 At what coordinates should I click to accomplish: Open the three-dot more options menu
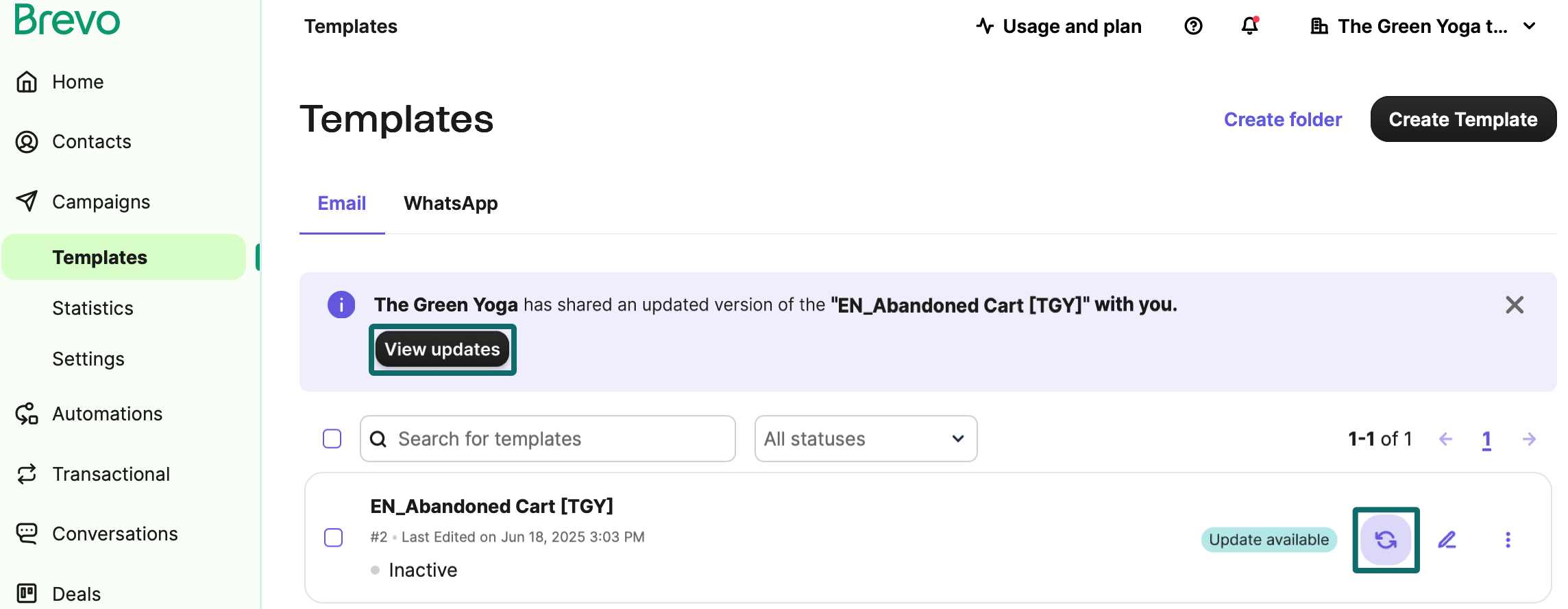pos(1508,540)
